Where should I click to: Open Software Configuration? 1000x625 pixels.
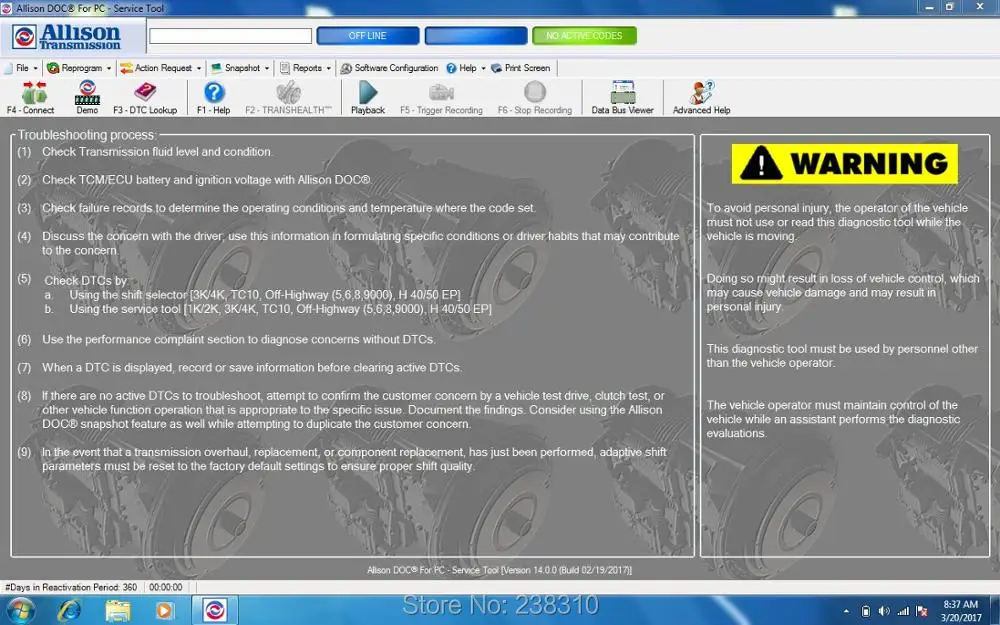point(389,68)
